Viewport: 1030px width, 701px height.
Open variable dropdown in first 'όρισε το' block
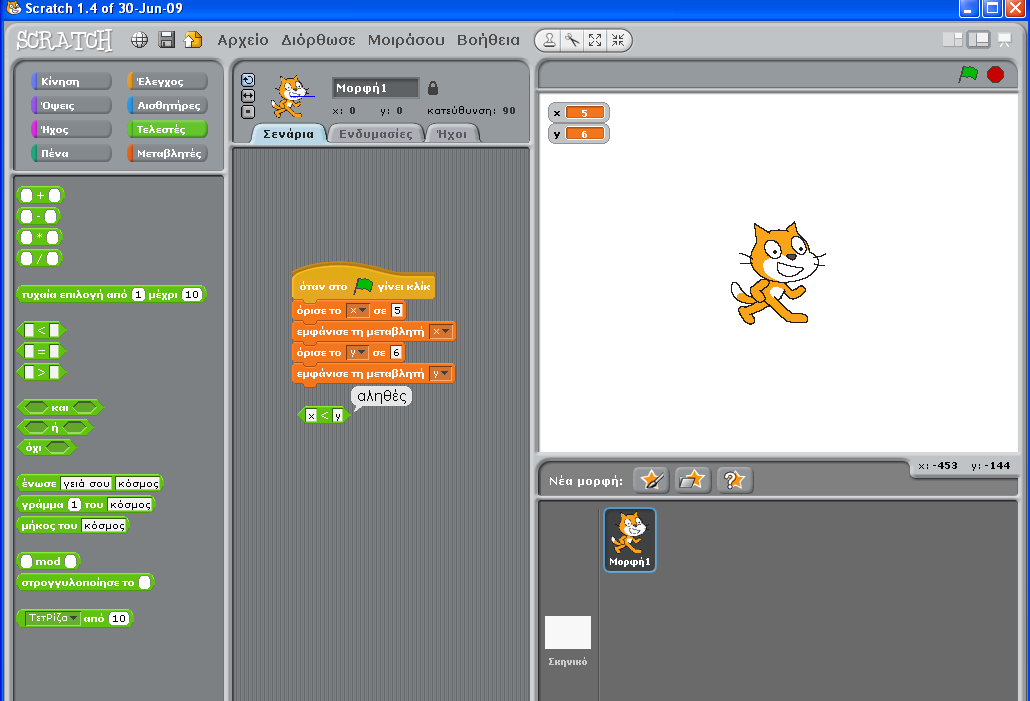[358, 311]
